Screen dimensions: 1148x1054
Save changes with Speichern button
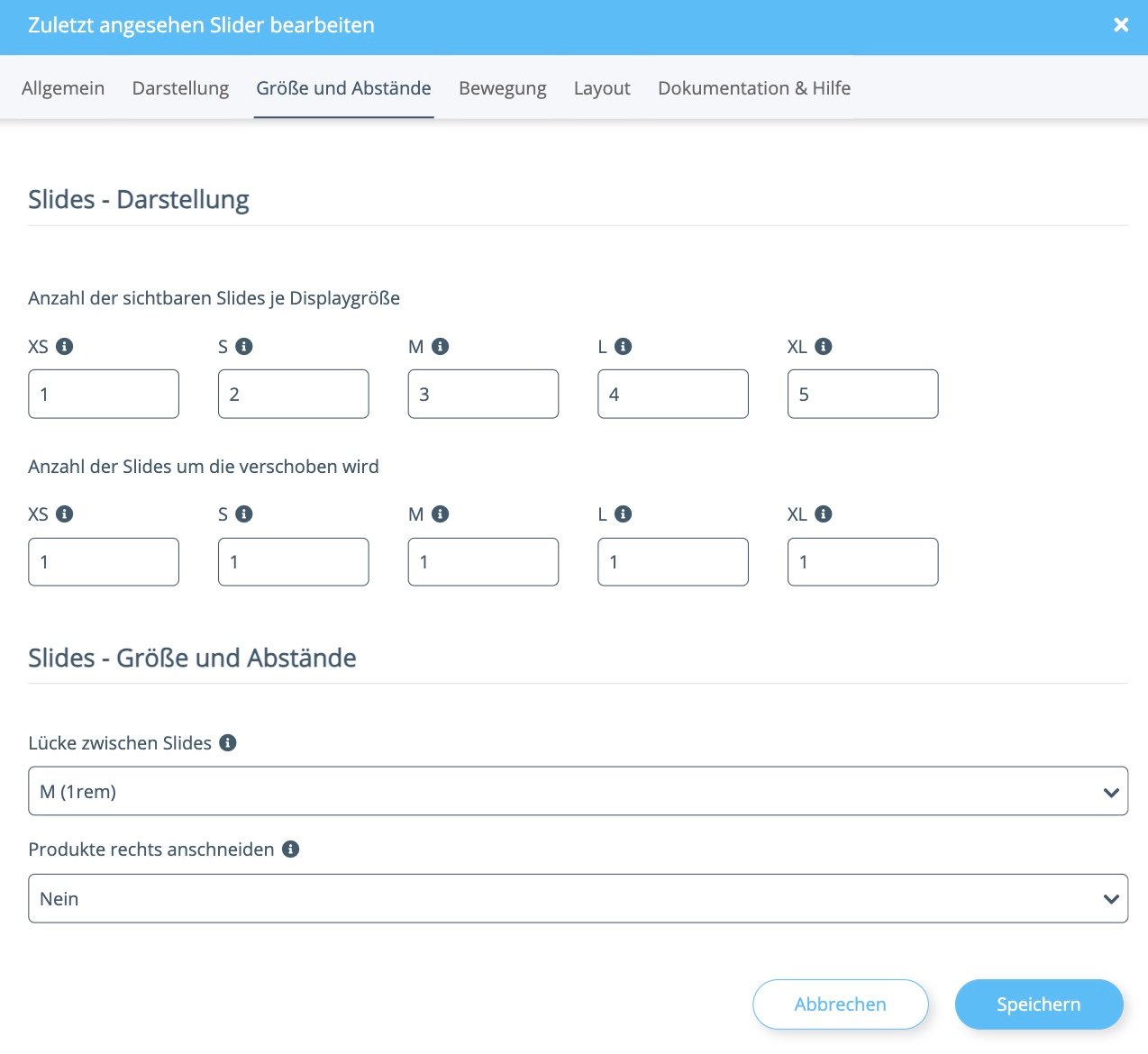coord(1039,1004)
